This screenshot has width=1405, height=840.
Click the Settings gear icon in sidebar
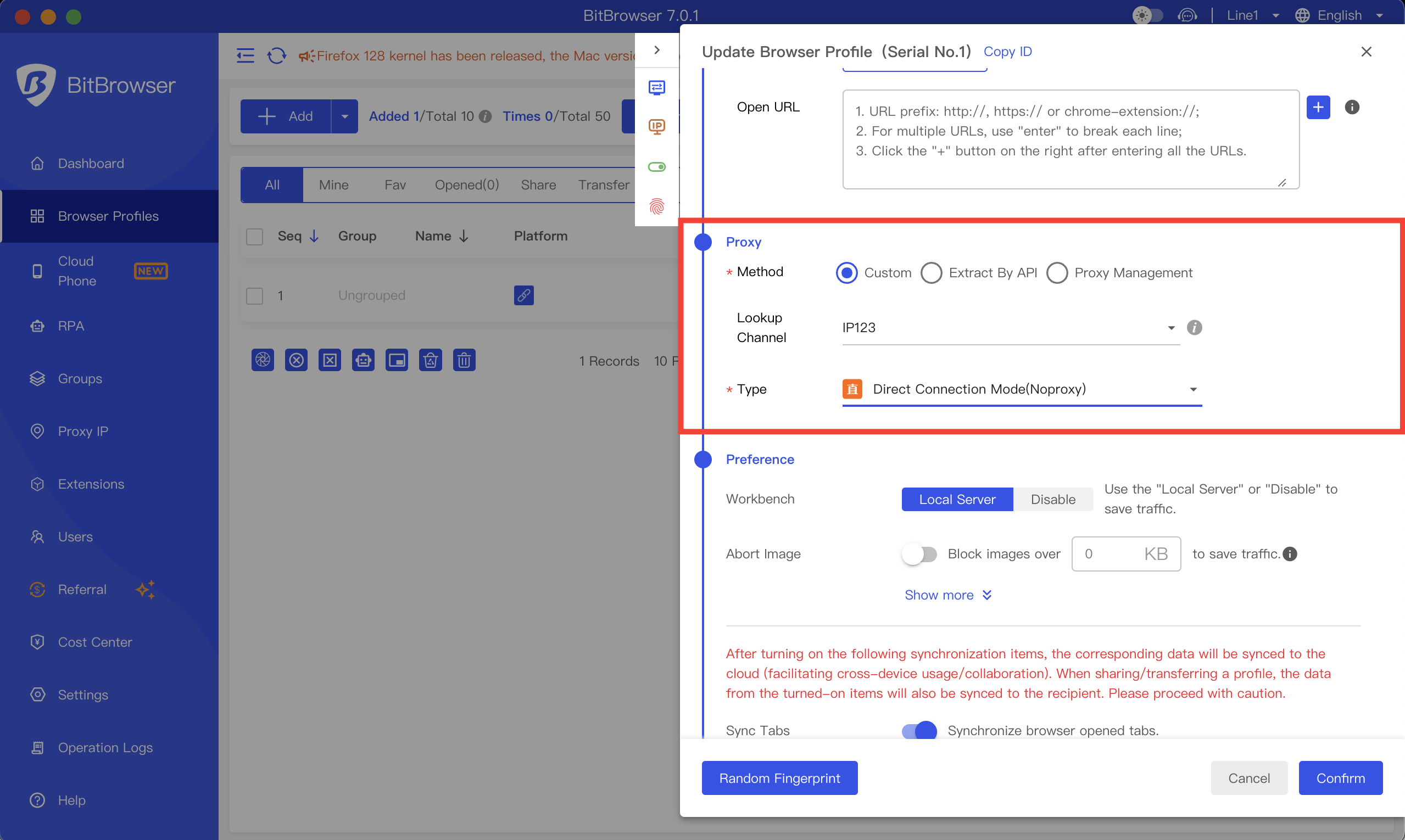pos(37,695)
